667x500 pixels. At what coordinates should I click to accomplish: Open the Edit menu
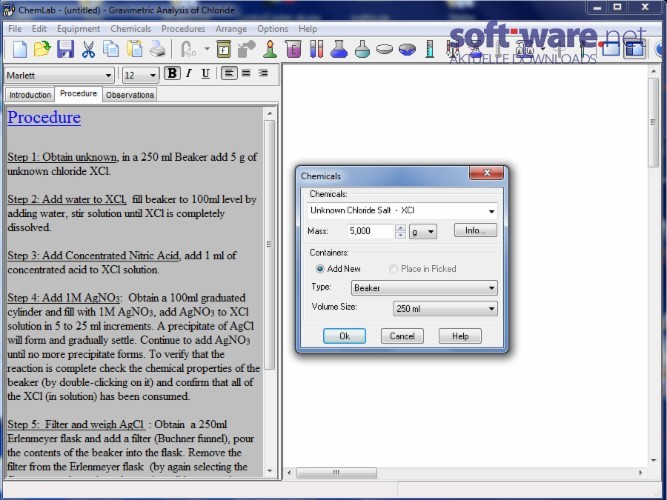pyautogui.click(x=39, y=29)
